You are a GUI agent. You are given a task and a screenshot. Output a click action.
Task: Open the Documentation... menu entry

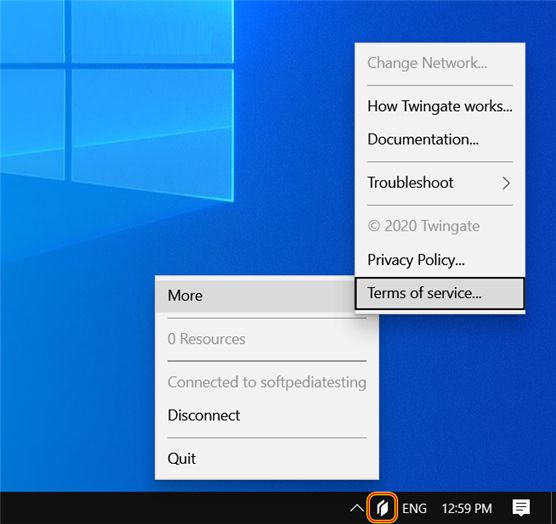[x=440, y=139]
